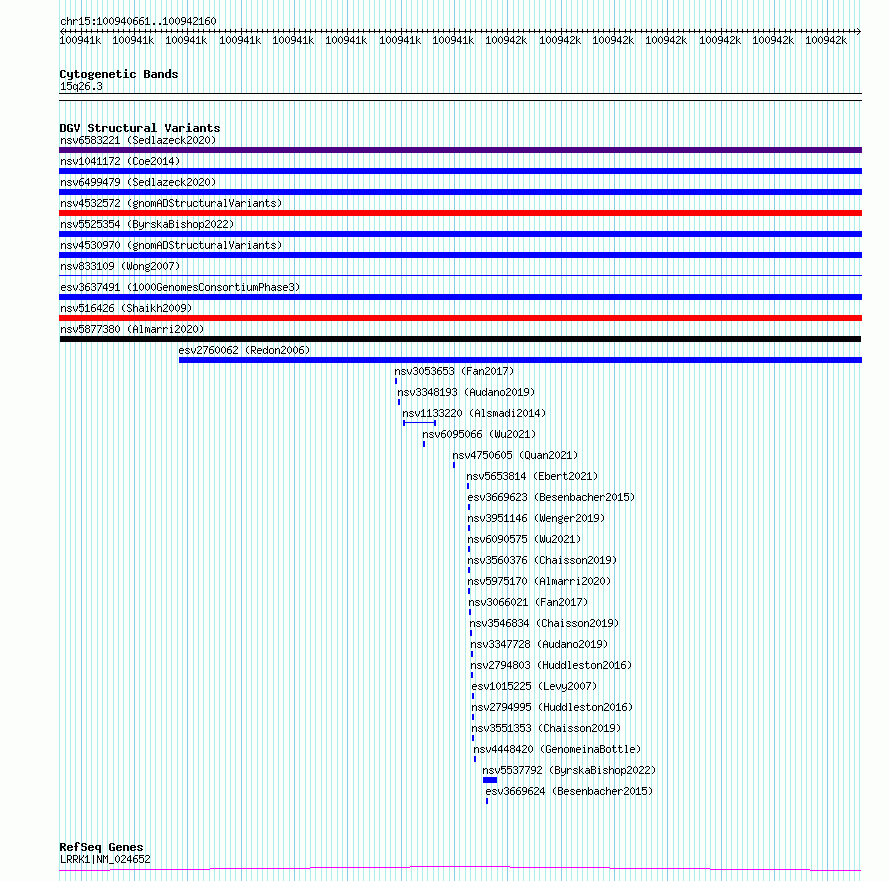
Task: Open variant nsv3560376 (Chaisson2019)
Action: pos(542,560)
